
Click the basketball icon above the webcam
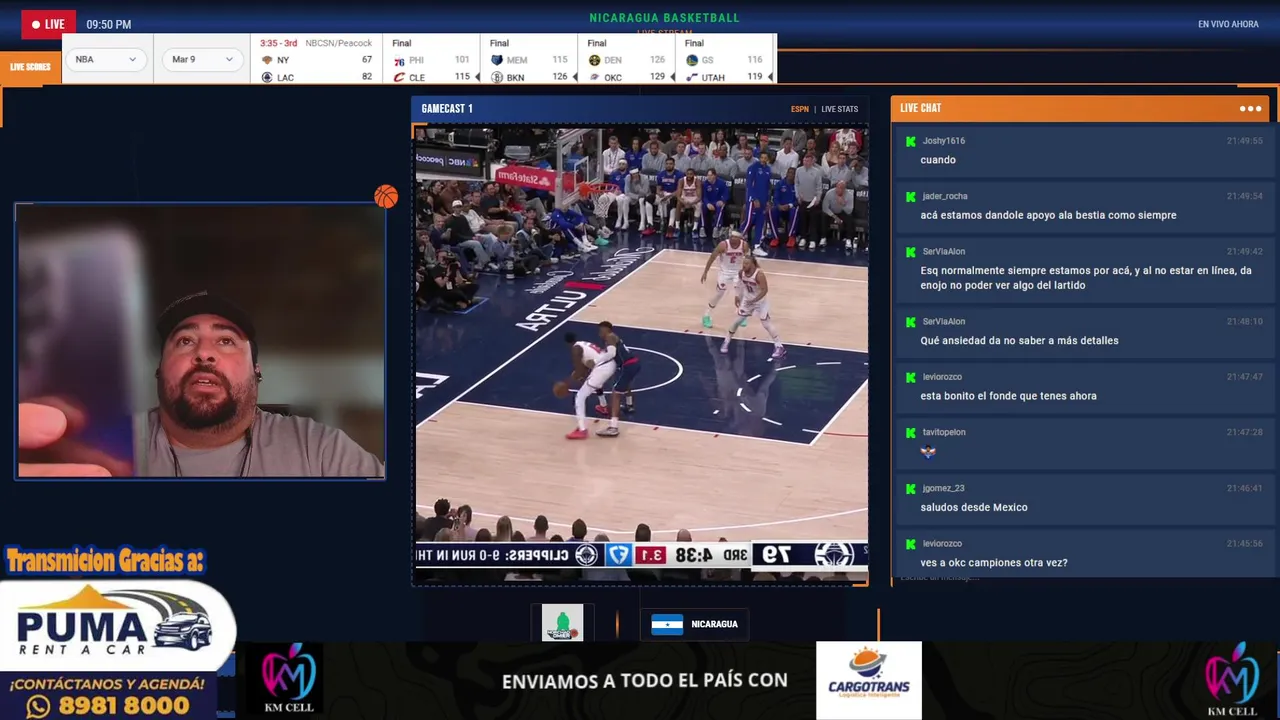tap(386, 197)
